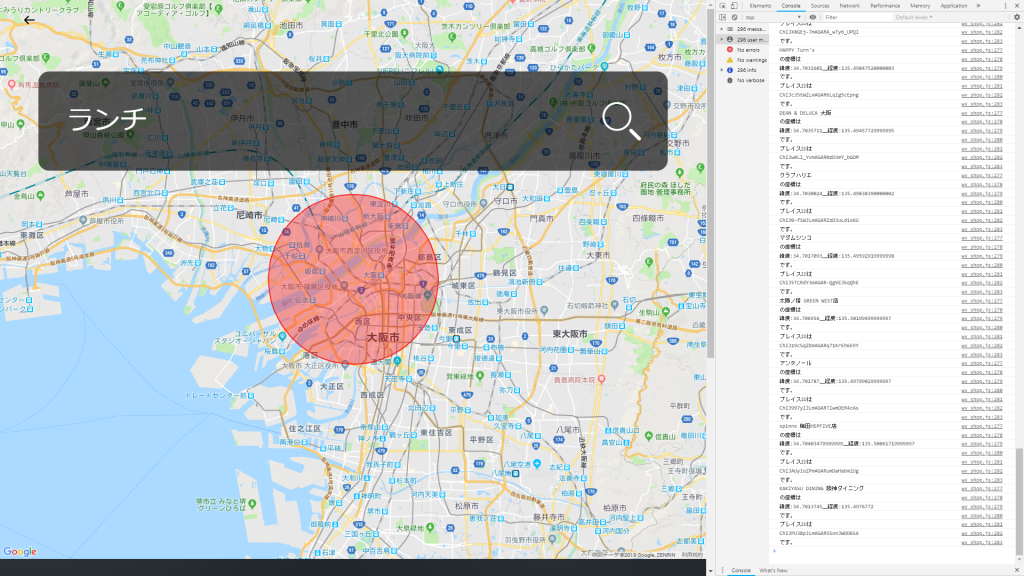Select the Console tab in the bottom drawer
The height and width of the screenshot is (576, 1024).
point(741,571)
